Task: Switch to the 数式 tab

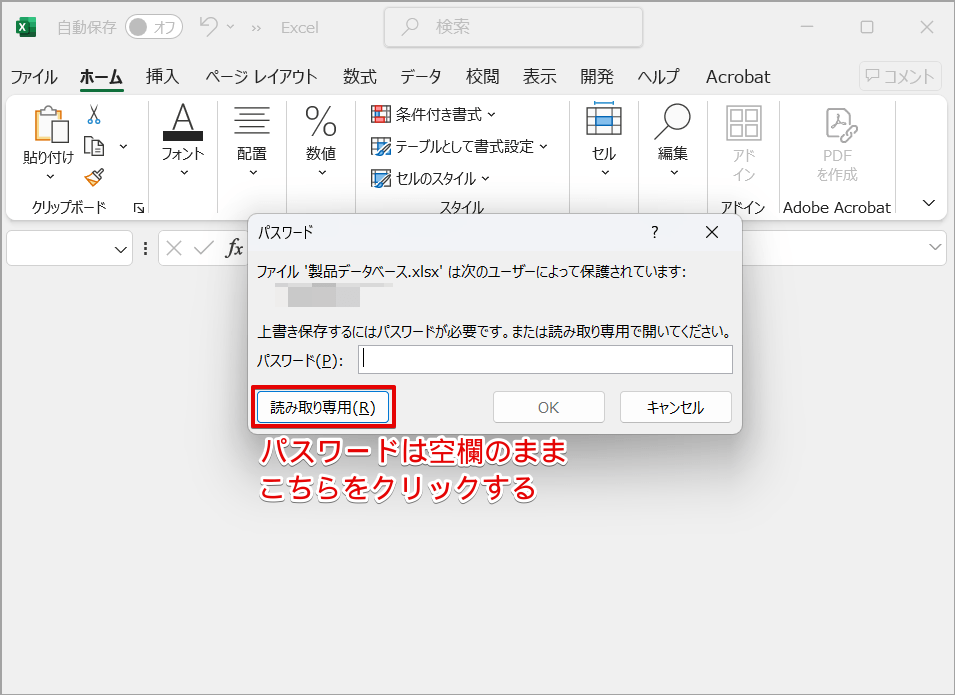Action: coord(359,77)
